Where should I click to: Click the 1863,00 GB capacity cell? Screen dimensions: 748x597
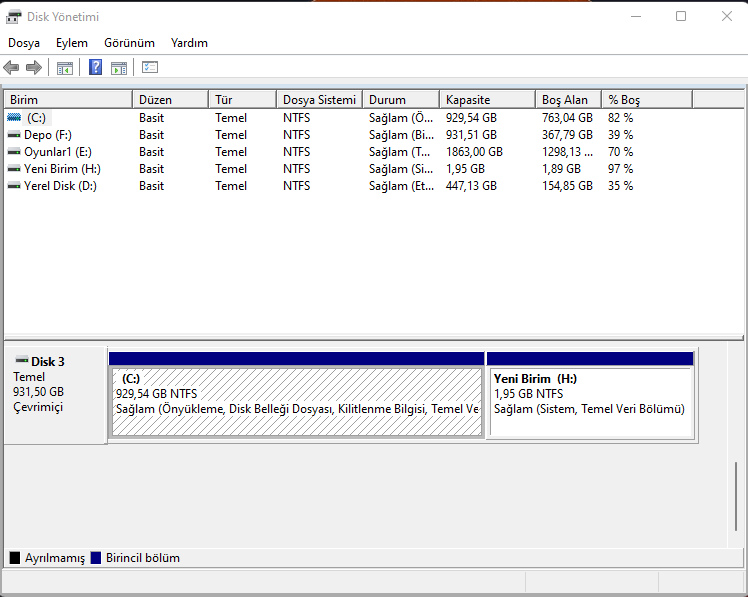pos(474,152)
